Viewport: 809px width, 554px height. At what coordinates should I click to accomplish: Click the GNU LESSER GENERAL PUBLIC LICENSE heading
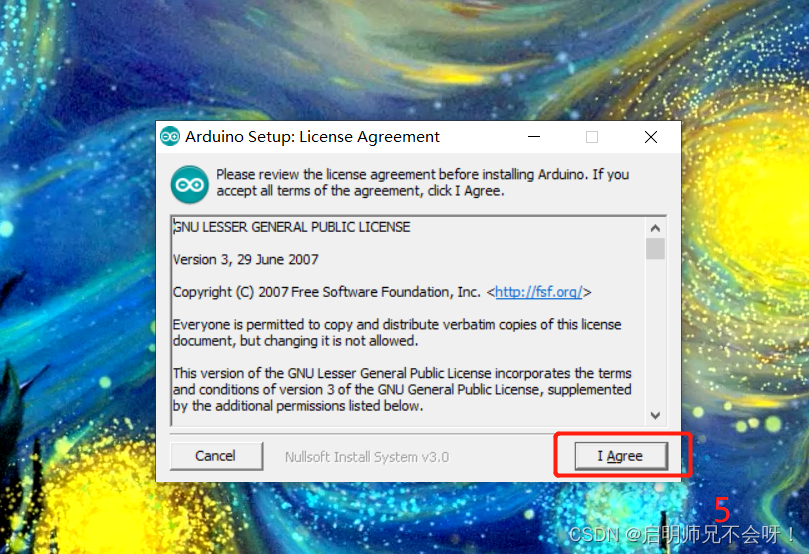coord(292,227)
